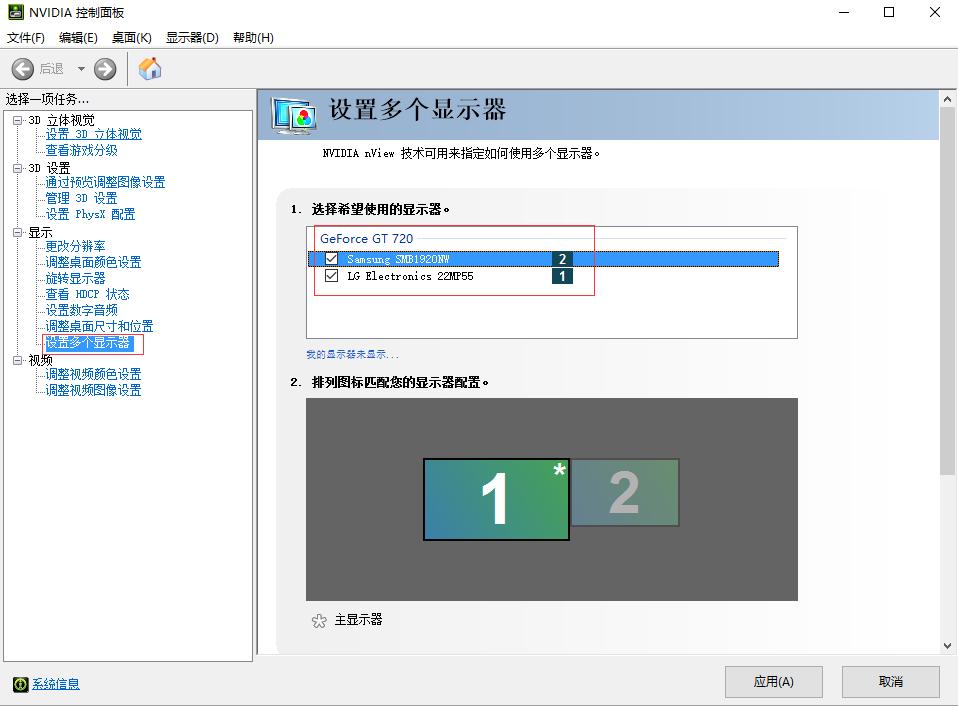Click the 应用(A) button
Image resolution: width=958 pixels, height=706 pixels.
(x=773, y=681)
